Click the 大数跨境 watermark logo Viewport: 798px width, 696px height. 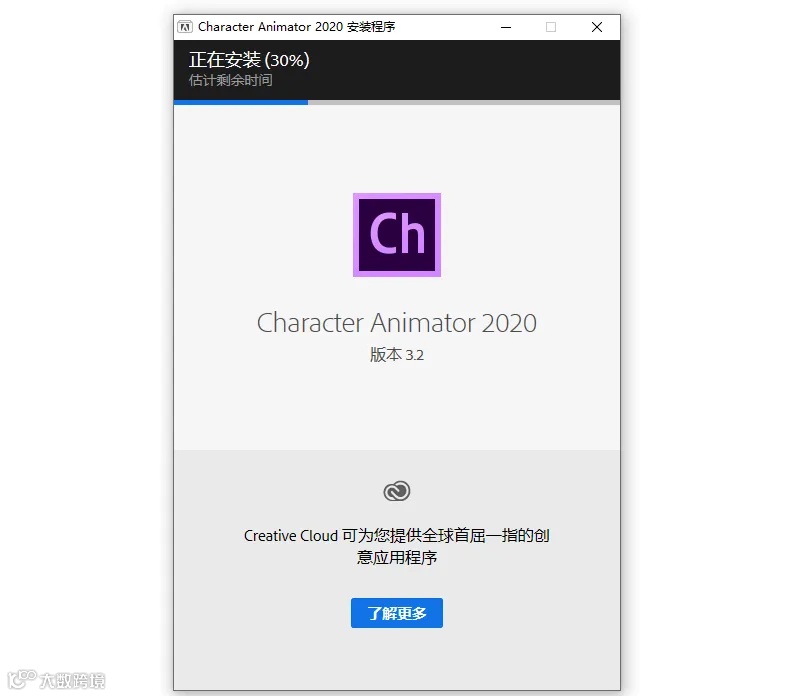22,679
